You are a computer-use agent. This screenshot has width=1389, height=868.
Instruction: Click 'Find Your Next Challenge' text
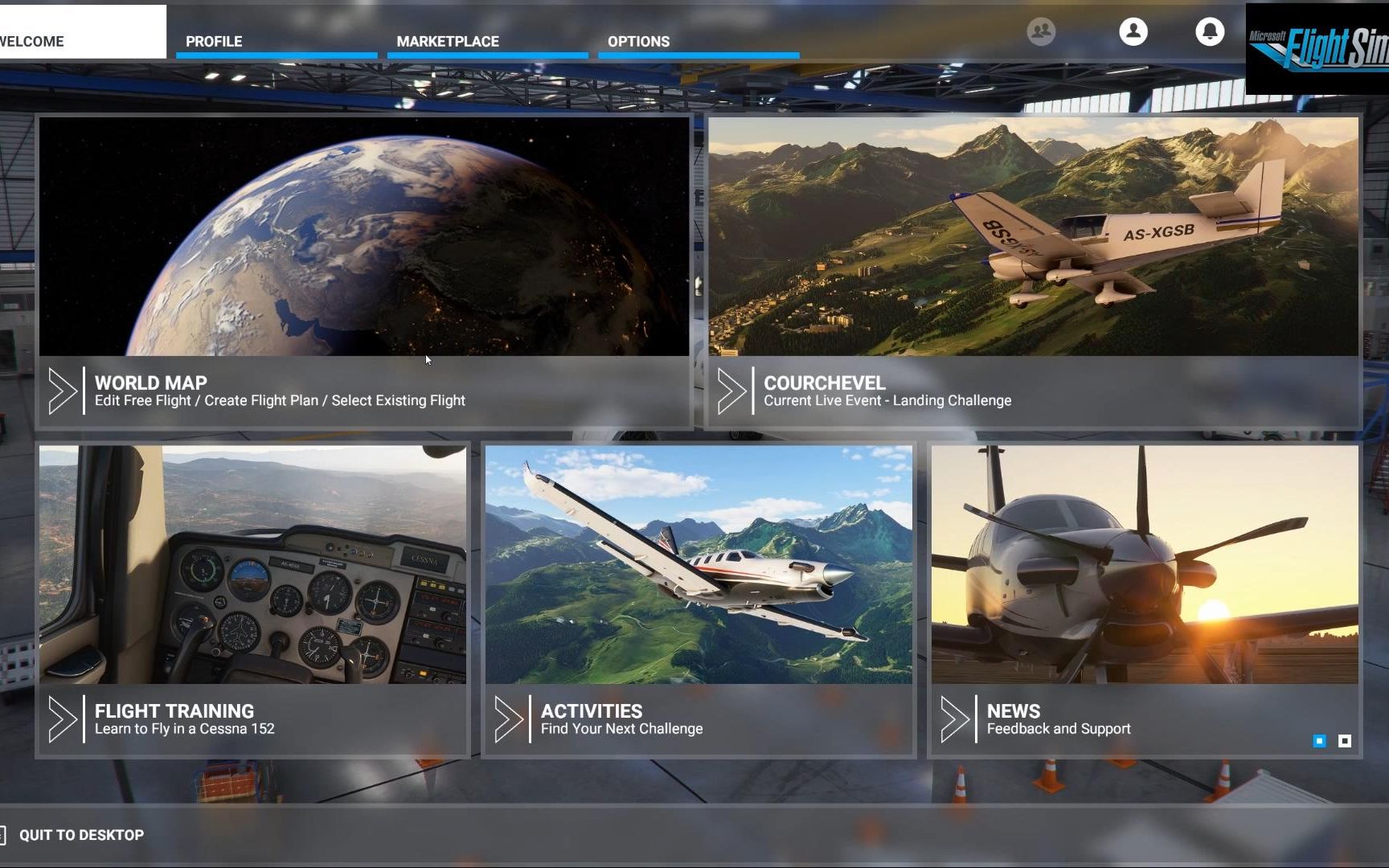621,729
